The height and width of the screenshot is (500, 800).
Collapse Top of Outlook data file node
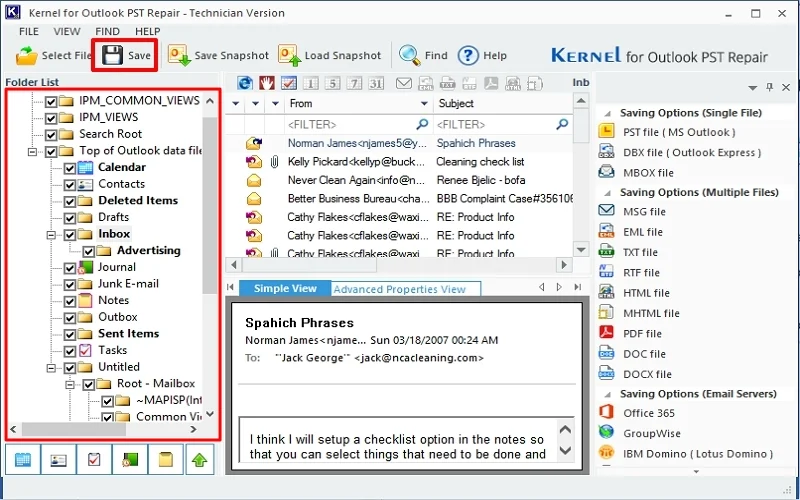(x=33, y=151)
